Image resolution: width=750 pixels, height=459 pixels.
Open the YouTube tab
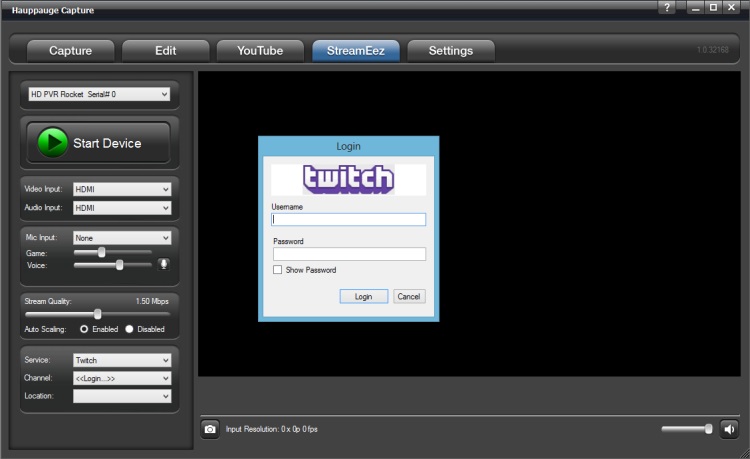pyautogui.click(x=260, y=51)
